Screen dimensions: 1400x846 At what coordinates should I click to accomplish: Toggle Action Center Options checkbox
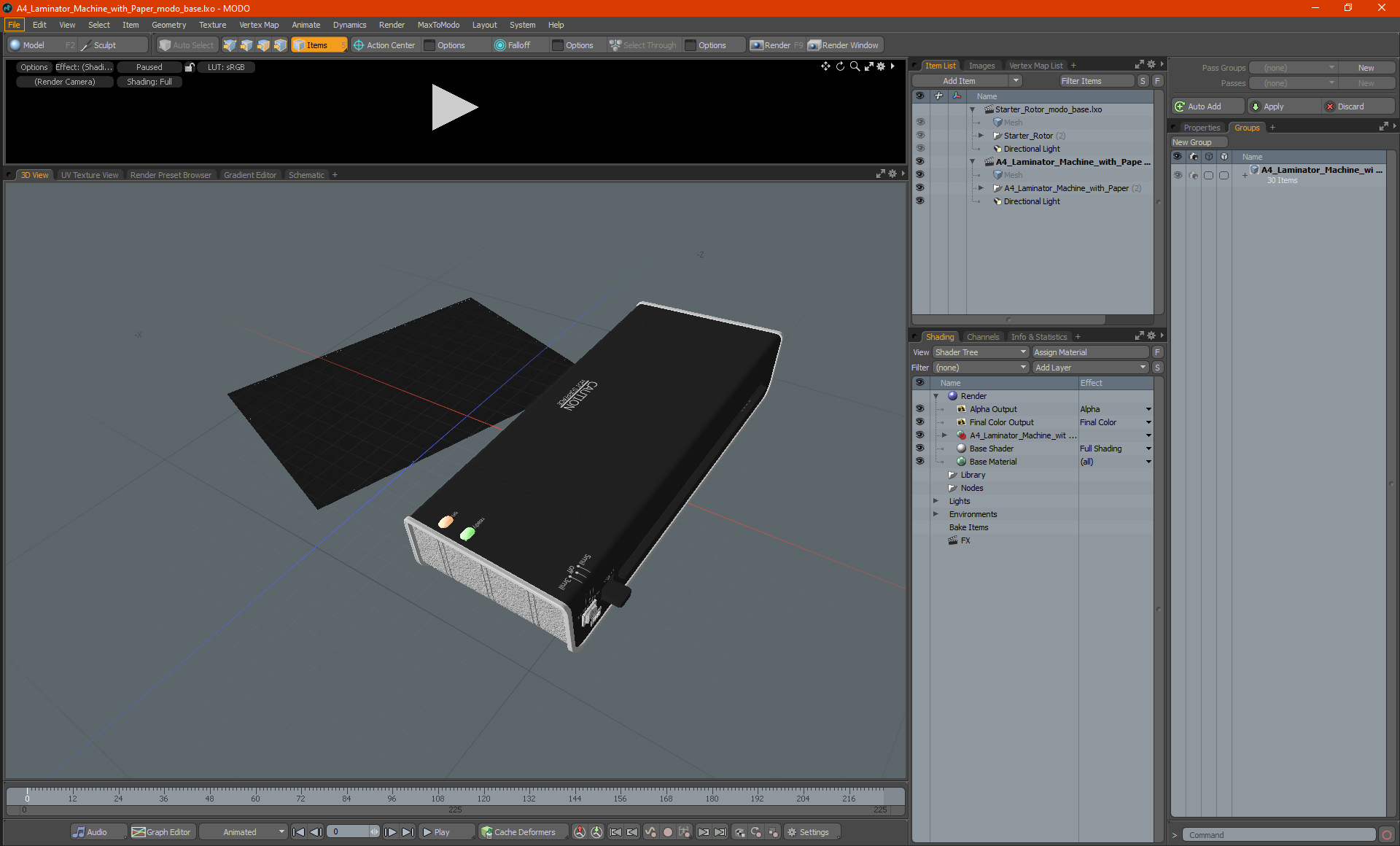point(429,45)
